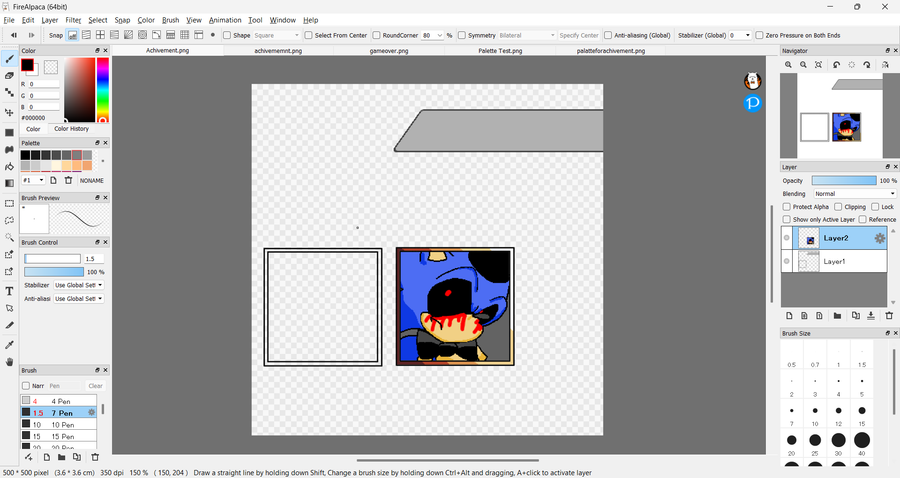The height and width of the screenshot is (478, 900).
Task: Select the Lasso selection tool
Action: point(9,220)
